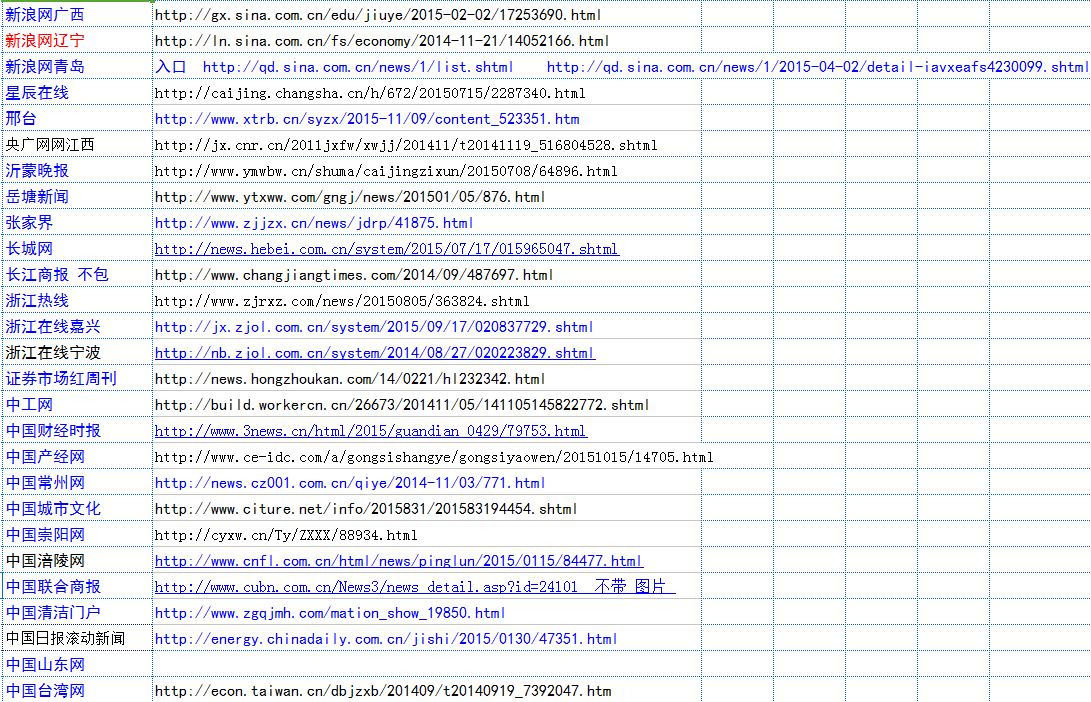Viewport: 1091px width, 702px height.
Task: Click the news.cz001.com.cn URL cell
Action: coord(427,482)
